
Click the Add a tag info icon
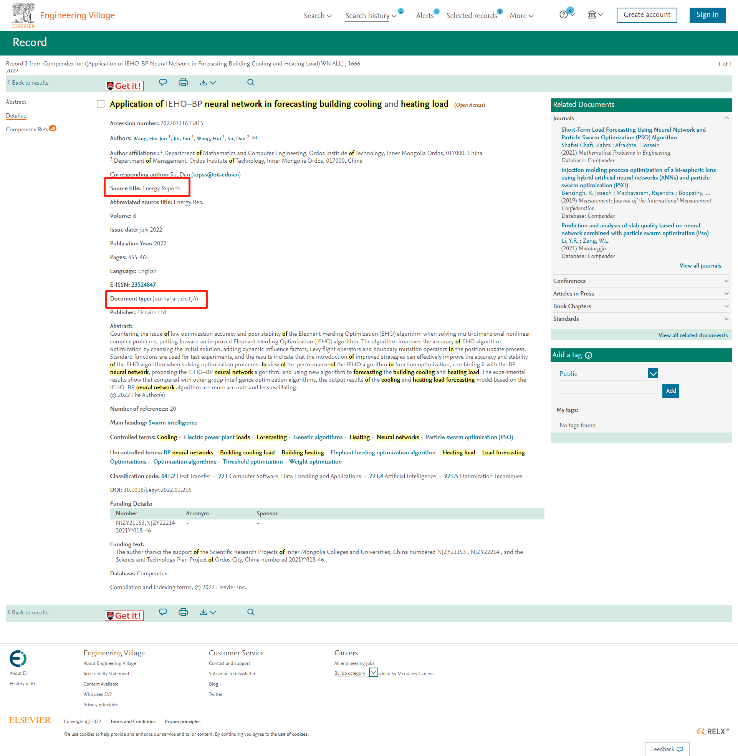point(589,355)
